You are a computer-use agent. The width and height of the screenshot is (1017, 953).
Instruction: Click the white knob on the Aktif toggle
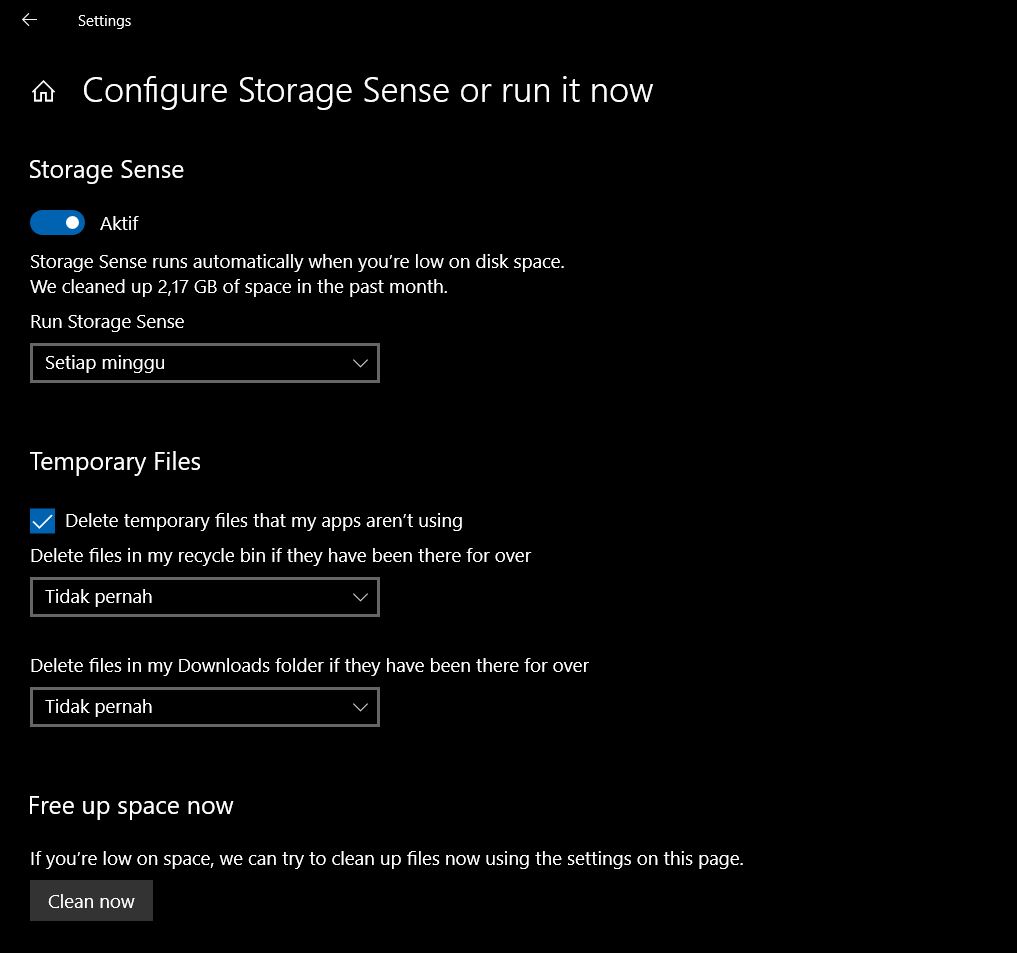click(70, 222)
